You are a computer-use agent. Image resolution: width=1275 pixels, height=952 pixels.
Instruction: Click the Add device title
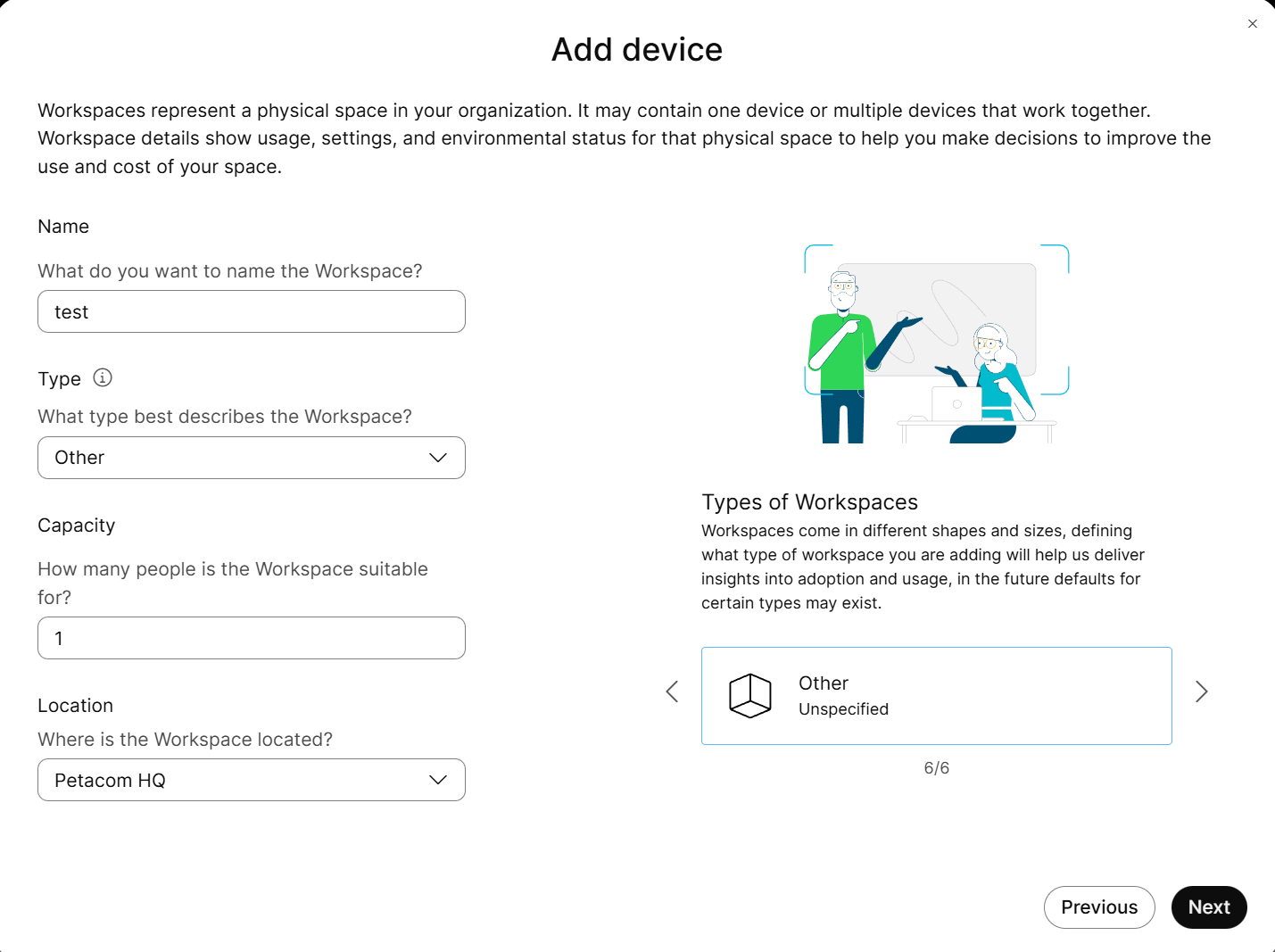(637, 50)
